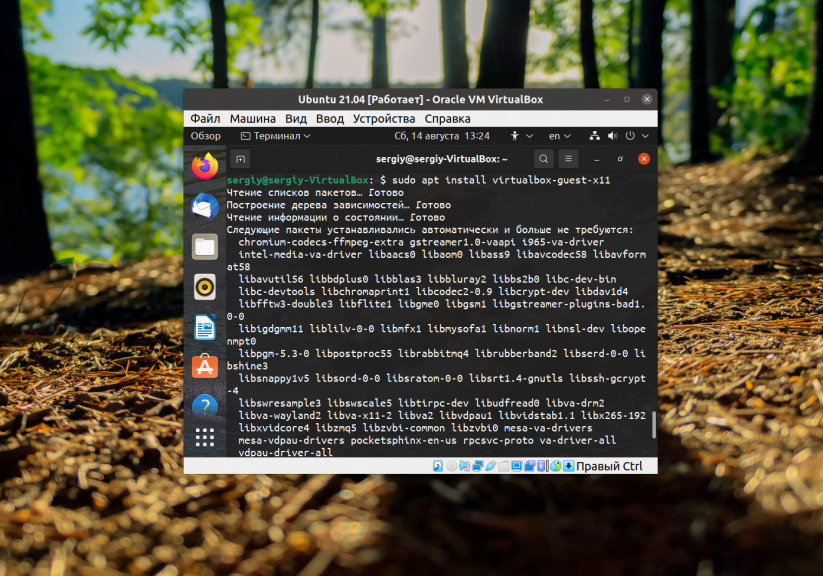The width and height of the screenshot is (823, 576).
Task: Click the terminal scrollbar handle
Action: [x=653, y=425]
